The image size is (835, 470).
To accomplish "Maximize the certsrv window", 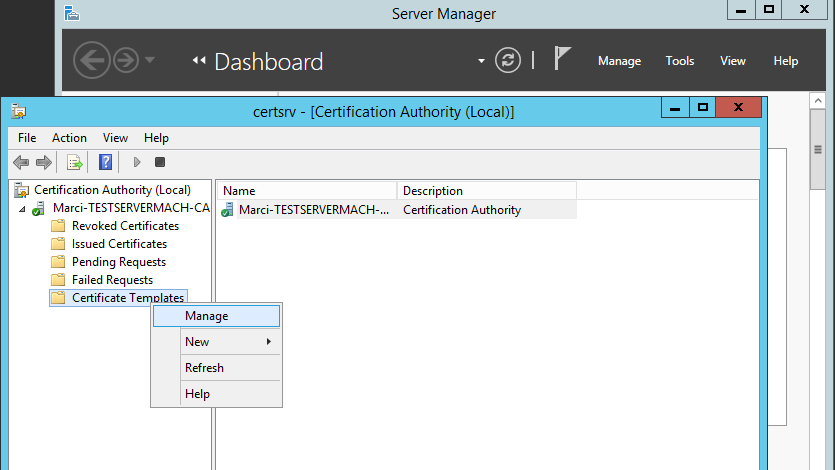I will click(702, 108).
